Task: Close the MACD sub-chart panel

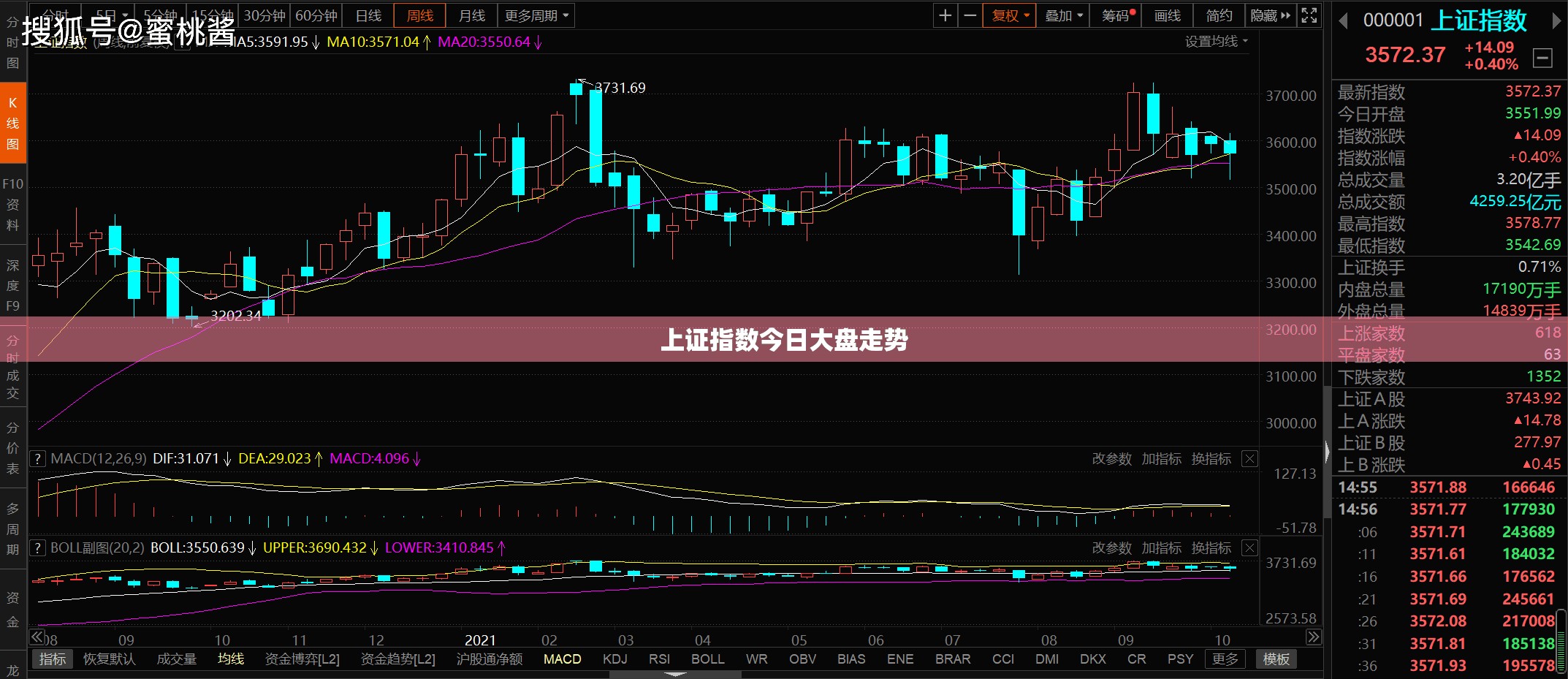Action: click(x=1250, y=459)
